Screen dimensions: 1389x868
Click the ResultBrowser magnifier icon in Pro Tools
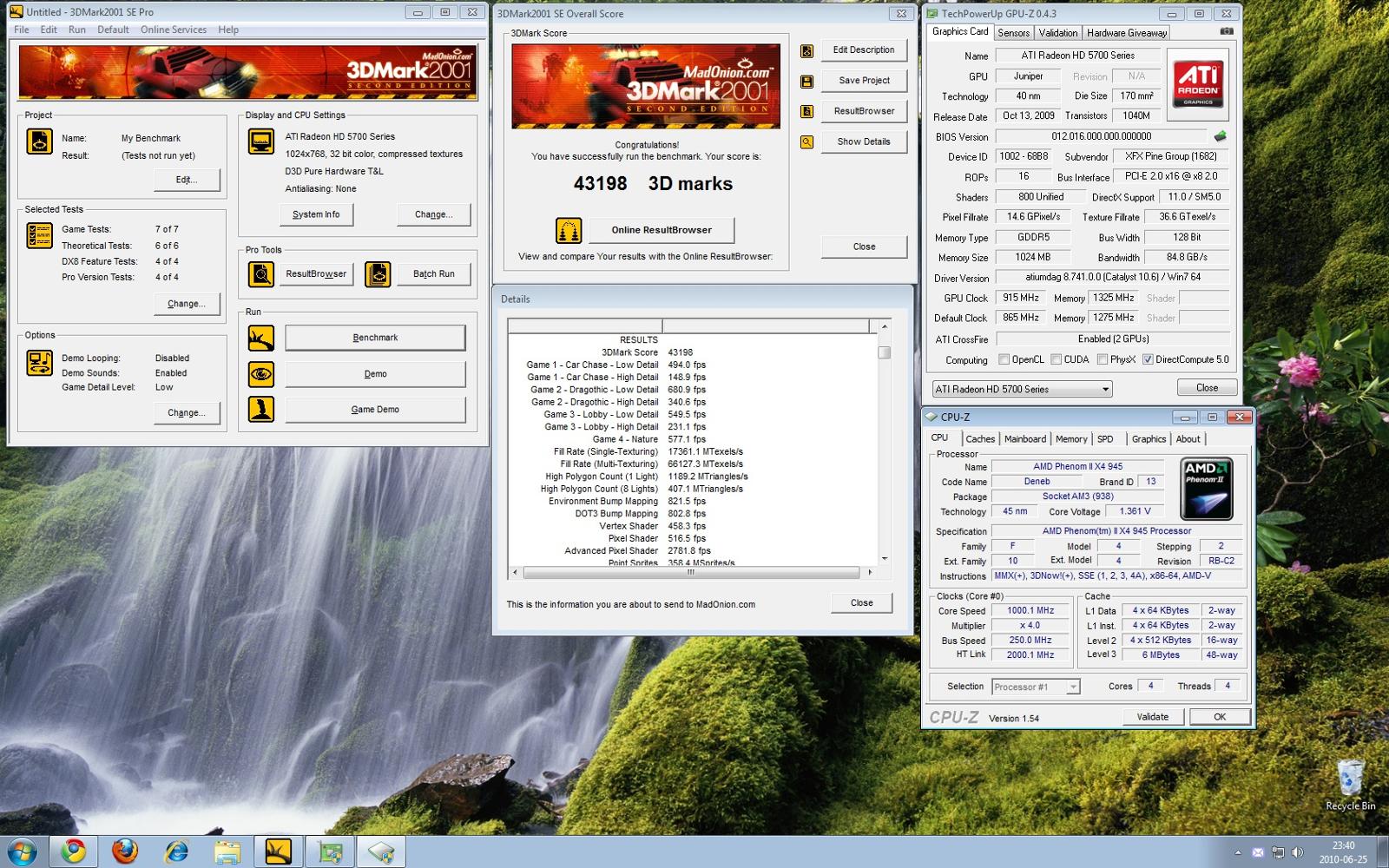[261, 274]
